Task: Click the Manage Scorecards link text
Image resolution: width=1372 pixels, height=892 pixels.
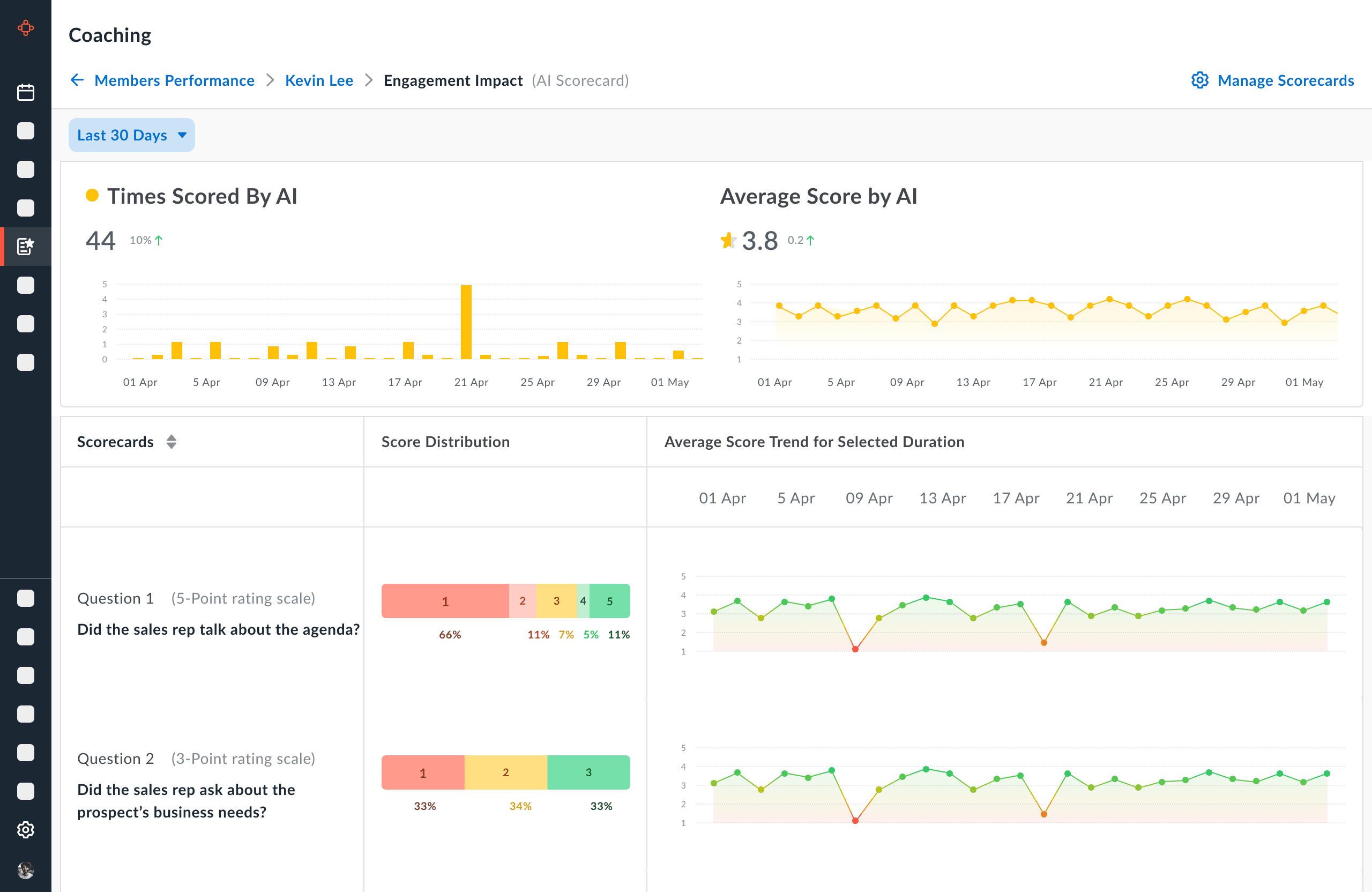Action: [1285, 80]
